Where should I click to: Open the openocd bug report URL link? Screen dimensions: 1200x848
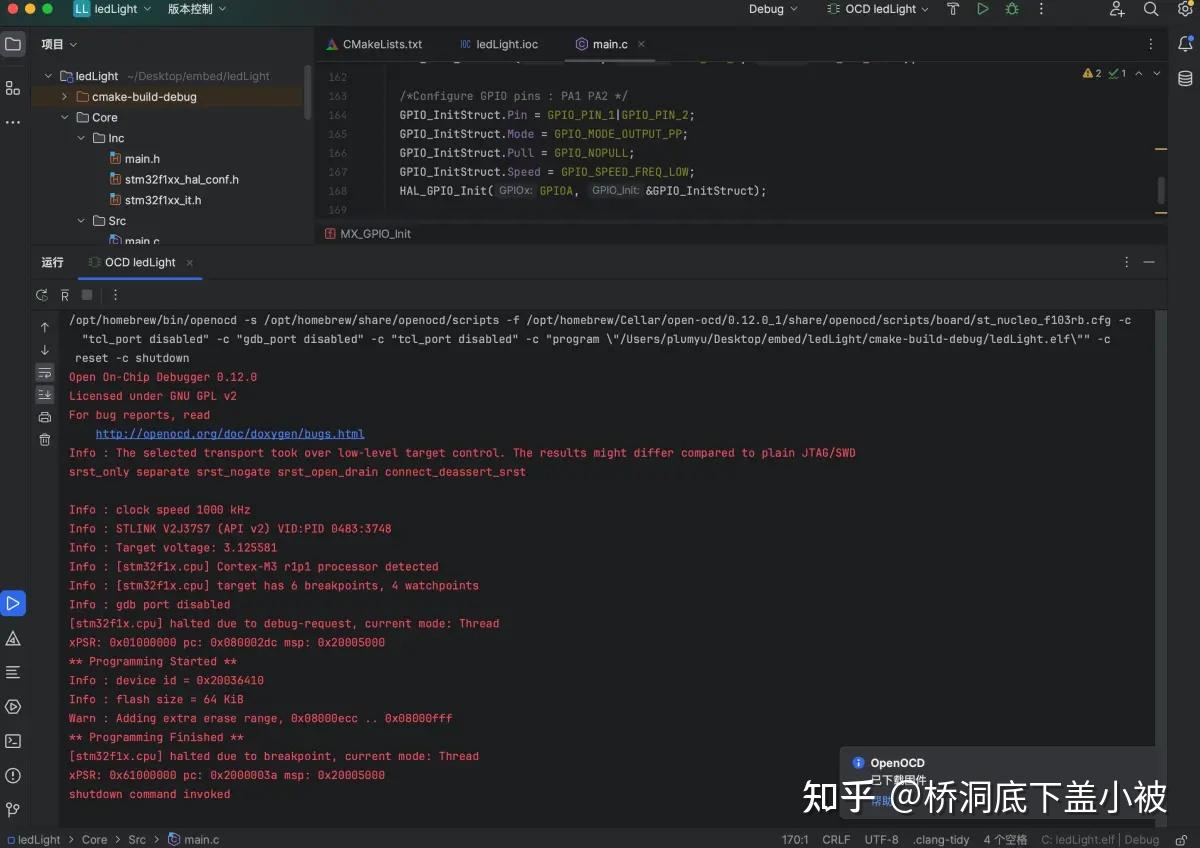click(x=229, y=433)
